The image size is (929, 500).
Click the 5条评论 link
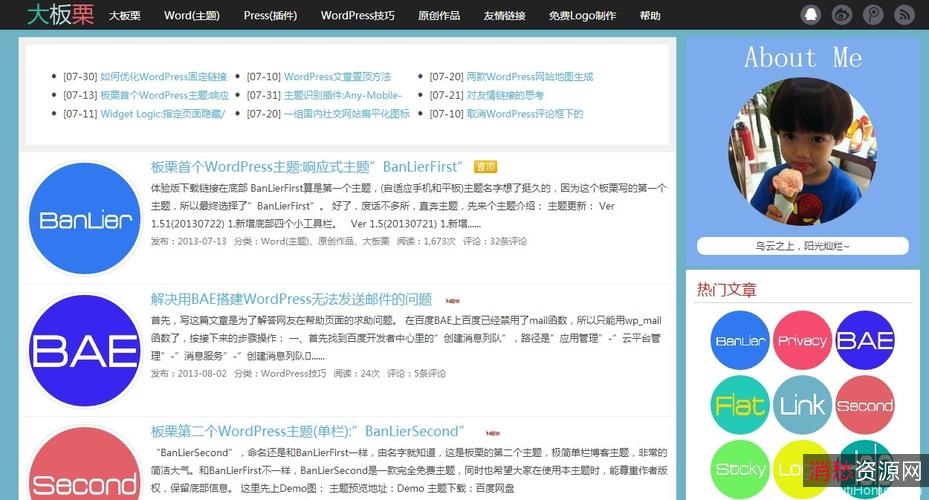tap(430, 373)
